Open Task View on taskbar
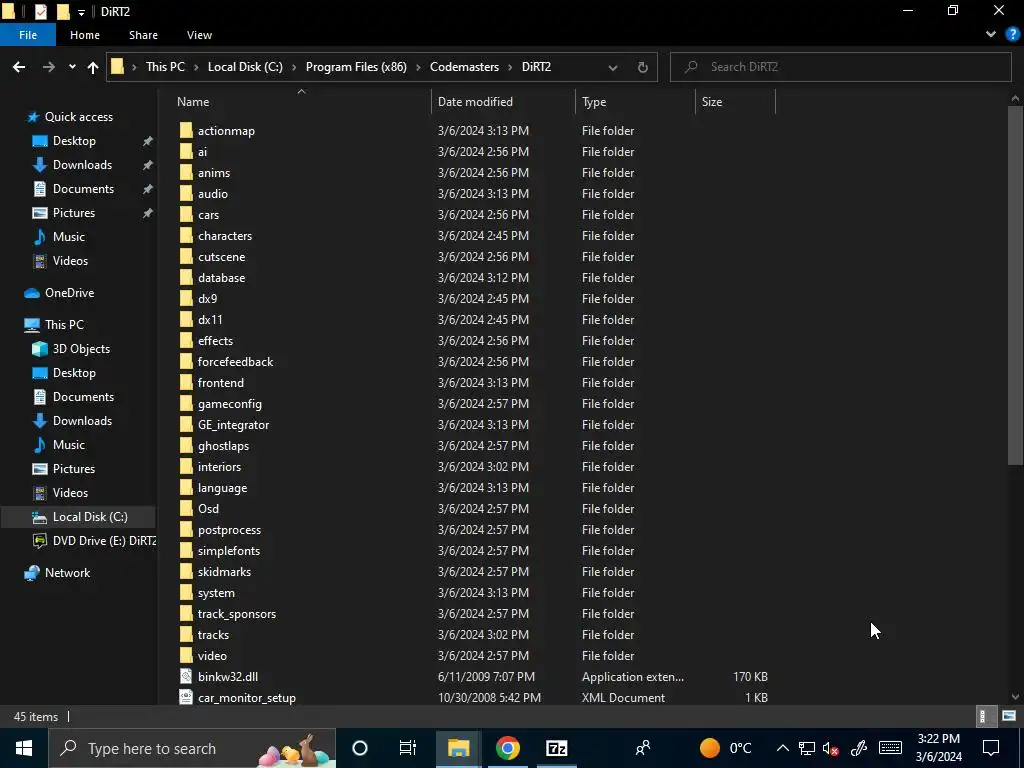This screenshot has height=768, width=1024. pos(408,748)
